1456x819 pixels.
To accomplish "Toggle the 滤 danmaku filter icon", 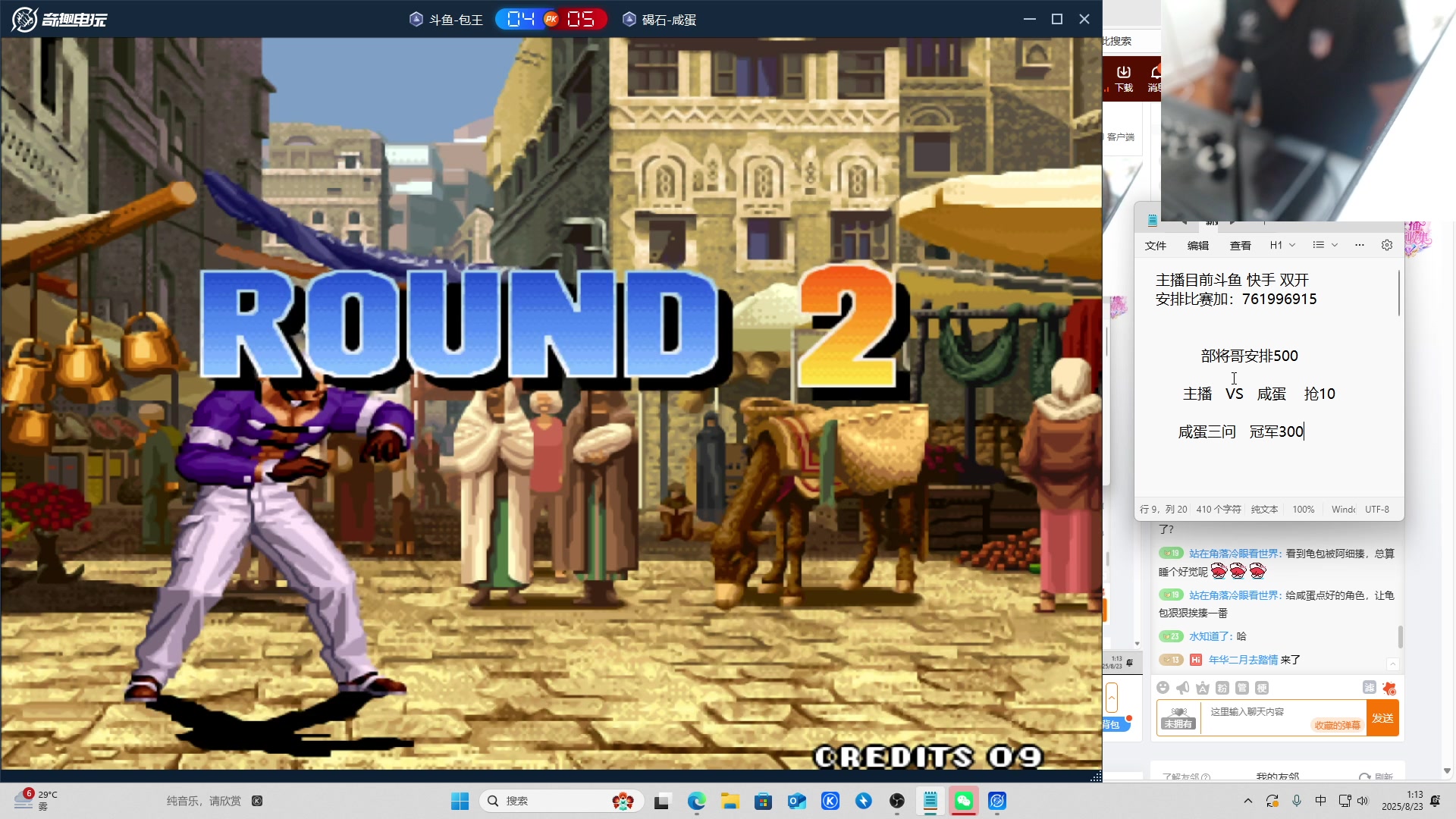I will 1369,687.
